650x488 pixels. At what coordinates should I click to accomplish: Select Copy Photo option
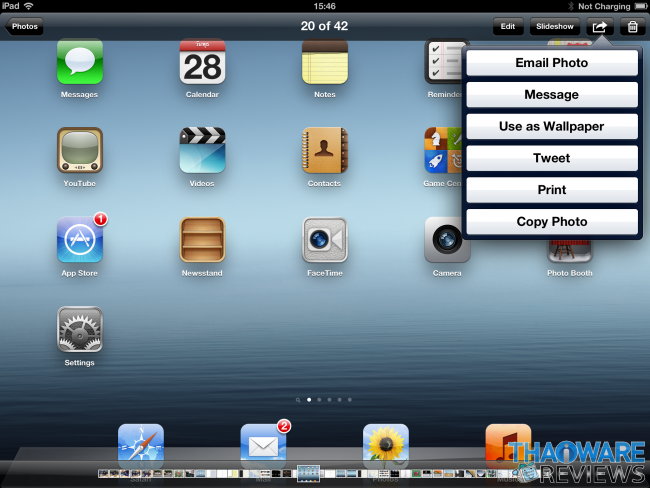pos(552,221)
